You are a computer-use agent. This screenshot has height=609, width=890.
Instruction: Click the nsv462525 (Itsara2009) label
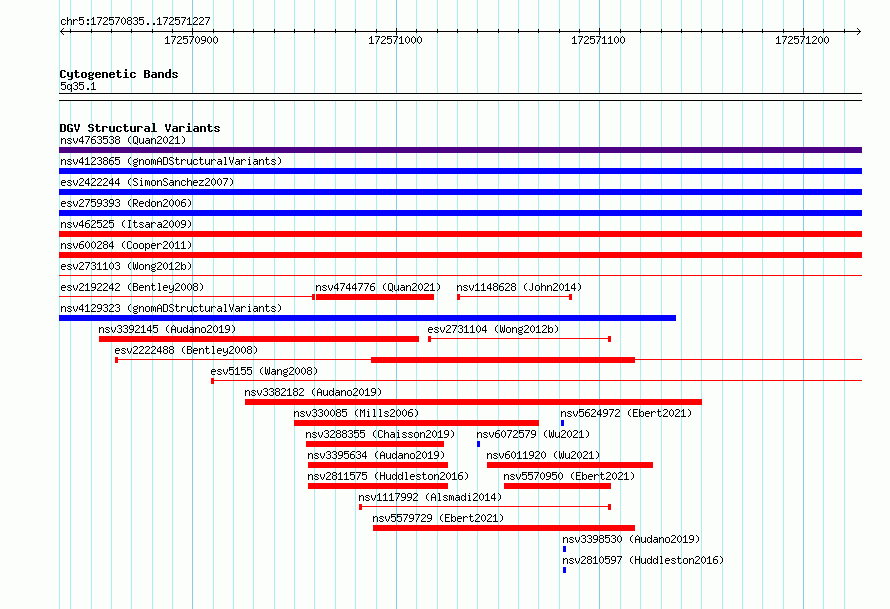[126, 224]
